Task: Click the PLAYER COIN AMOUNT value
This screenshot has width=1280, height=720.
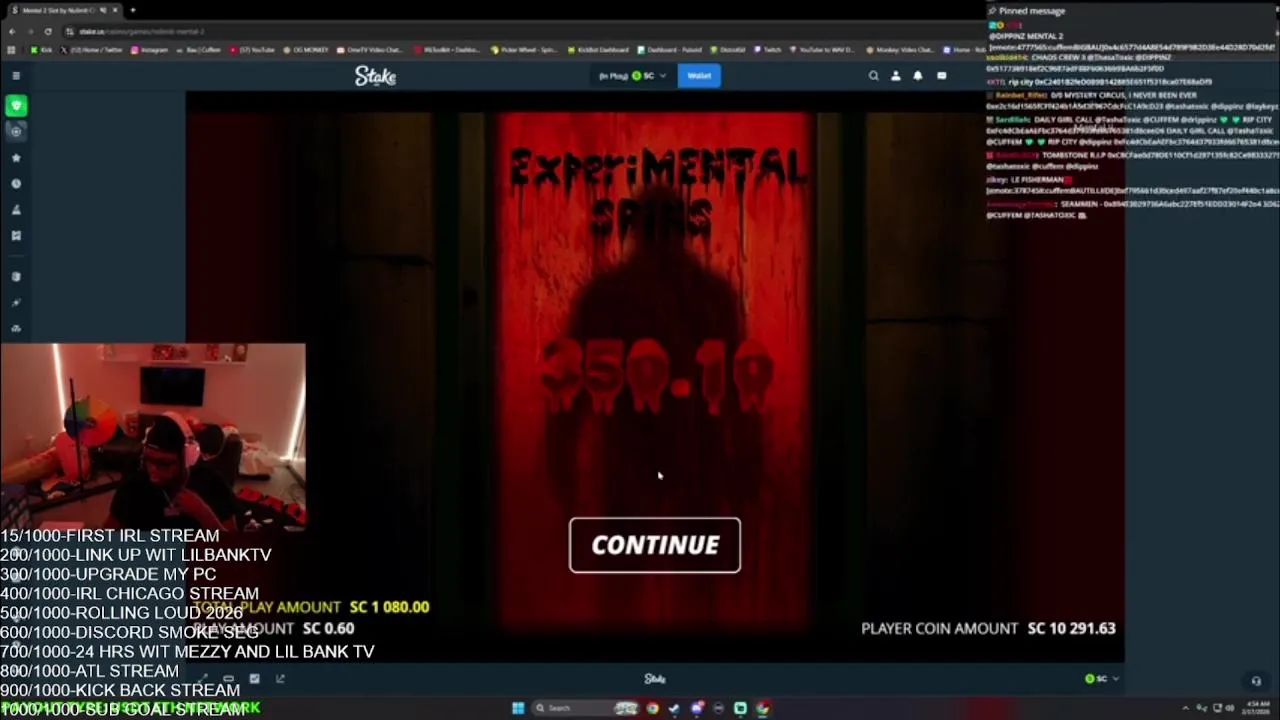Action: 1071,628
